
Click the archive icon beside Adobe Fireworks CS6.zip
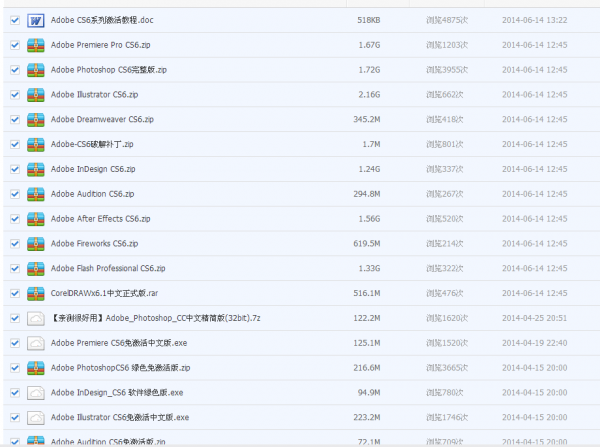[x=36, y=244]
